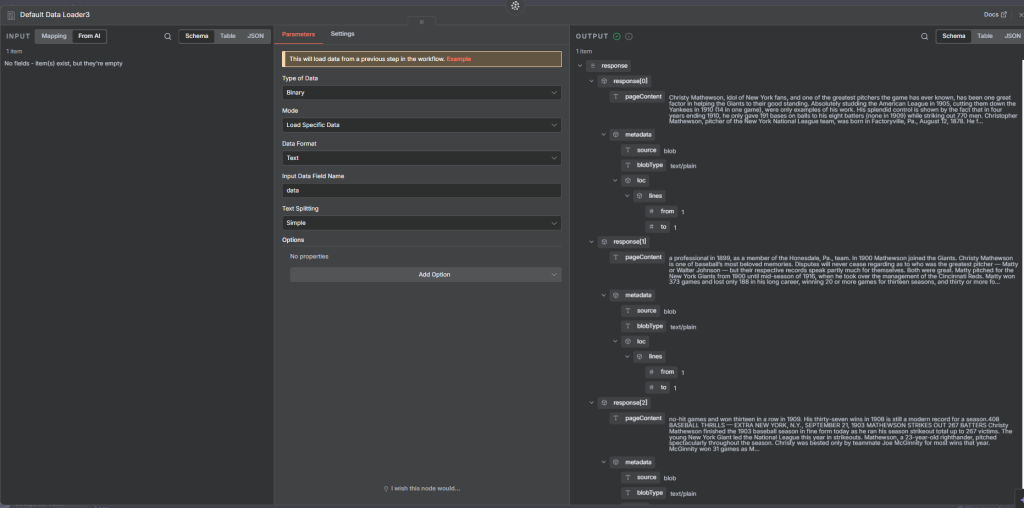Select the Parameters tab

[x=299, y=34]
